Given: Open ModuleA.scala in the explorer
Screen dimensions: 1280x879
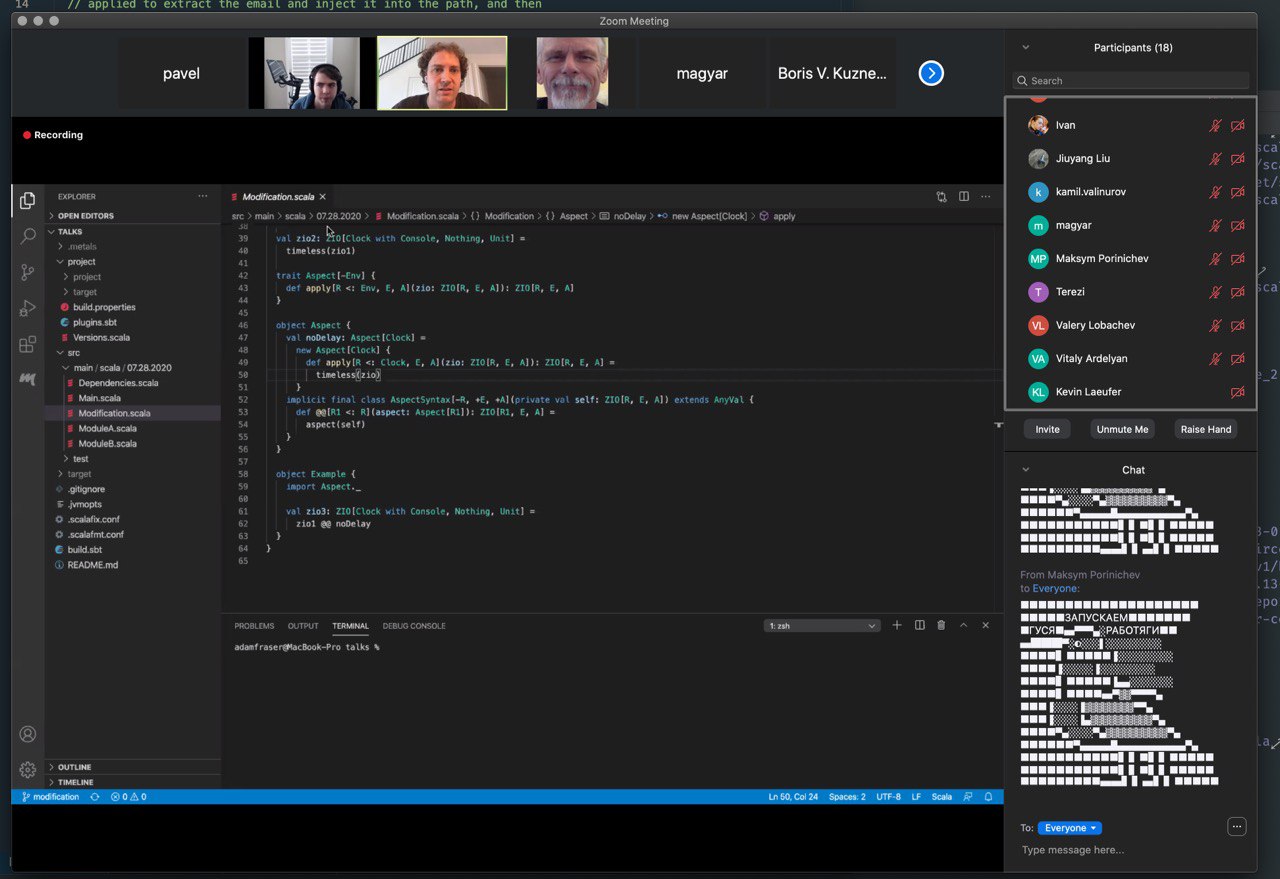Looking at the screenshot, I should pyautogui.click(x=107, y=428).
